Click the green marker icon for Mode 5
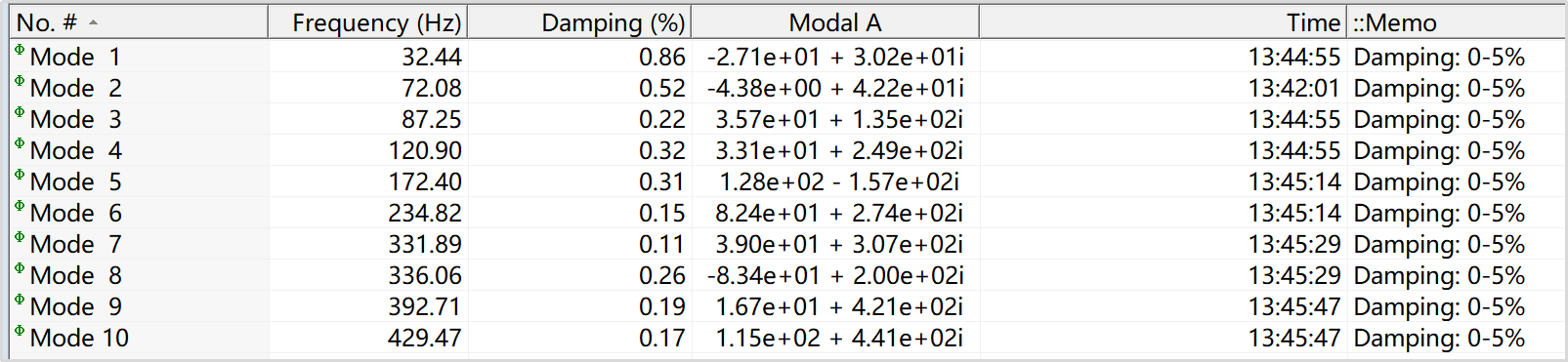Viewport: 1568px width, 362px height. [20, 175]
